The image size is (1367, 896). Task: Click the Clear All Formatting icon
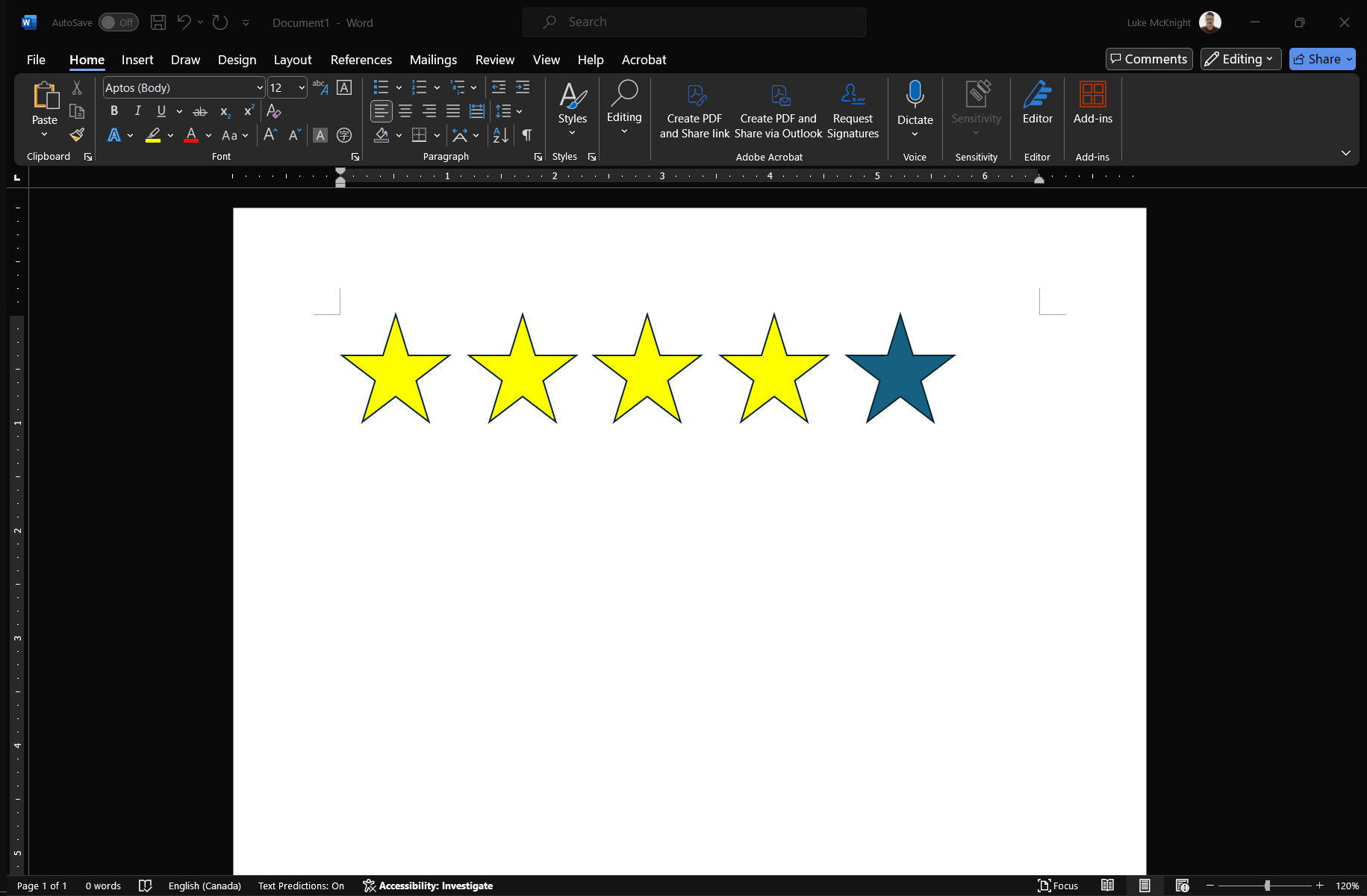(274, 111)
